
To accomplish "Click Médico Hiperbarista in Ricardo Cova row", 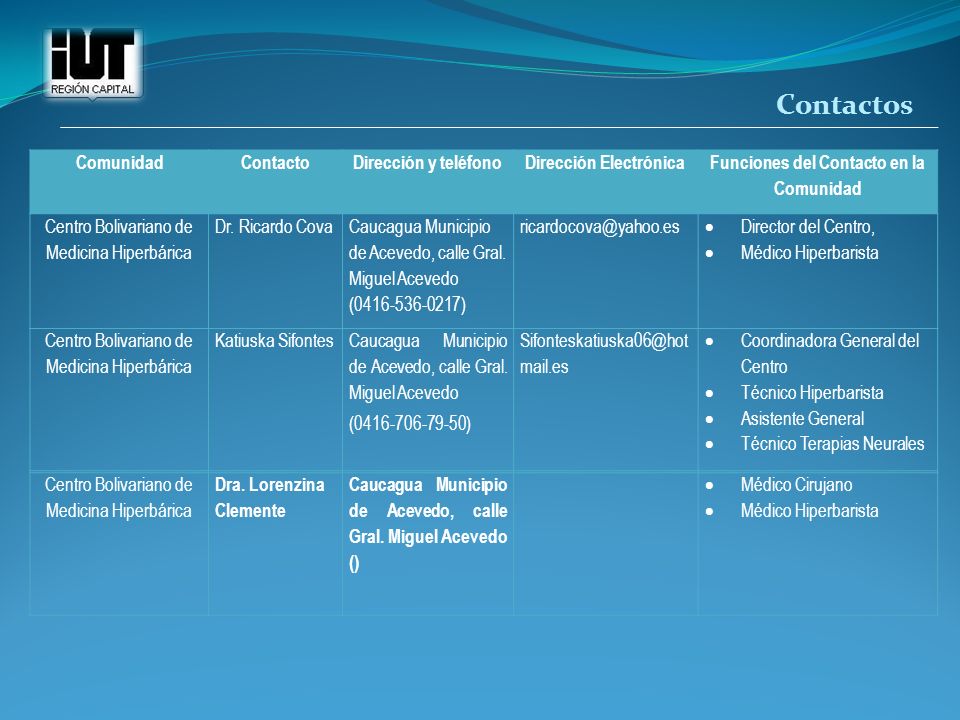I will tap(809, 253).
